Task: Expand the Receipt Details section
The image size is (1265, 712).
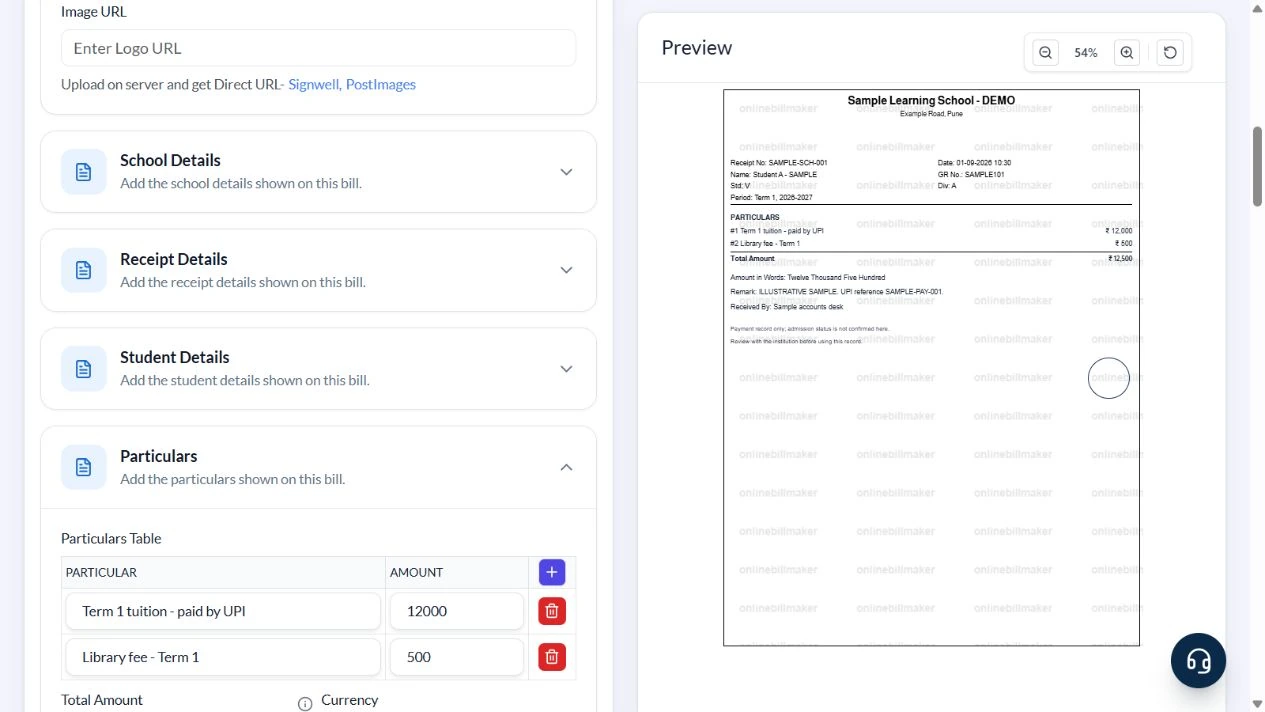Action: 566,270
